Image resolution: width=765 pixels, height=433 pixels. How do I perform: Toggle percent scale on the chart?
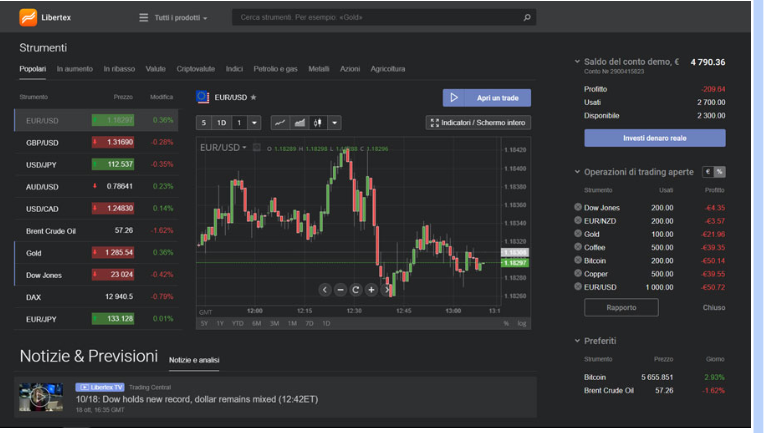(506, 323)
